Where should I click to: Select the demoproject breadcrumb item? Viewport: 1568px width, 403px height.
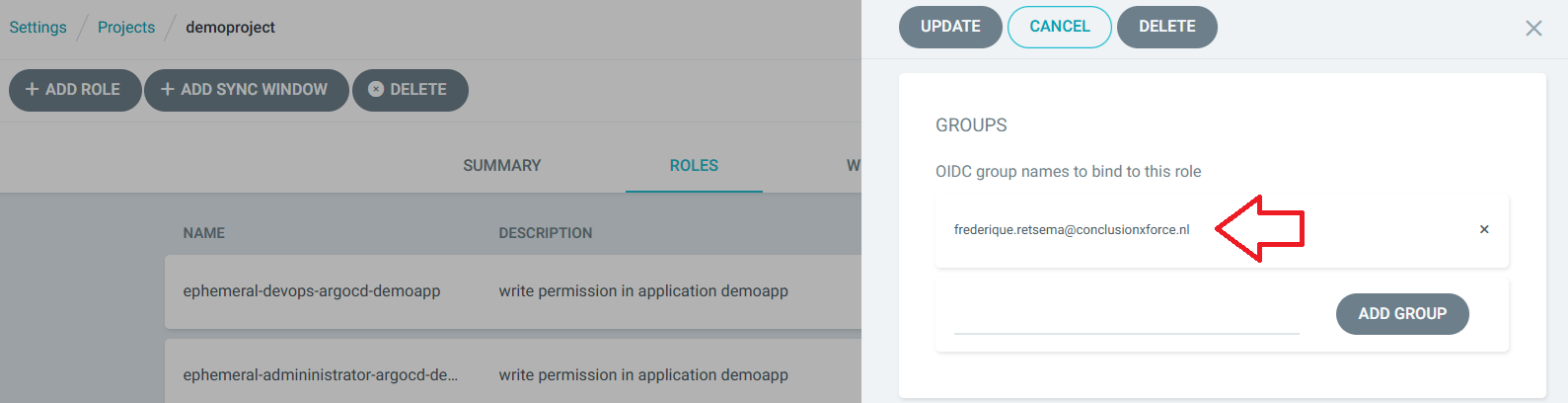(230, 28)
